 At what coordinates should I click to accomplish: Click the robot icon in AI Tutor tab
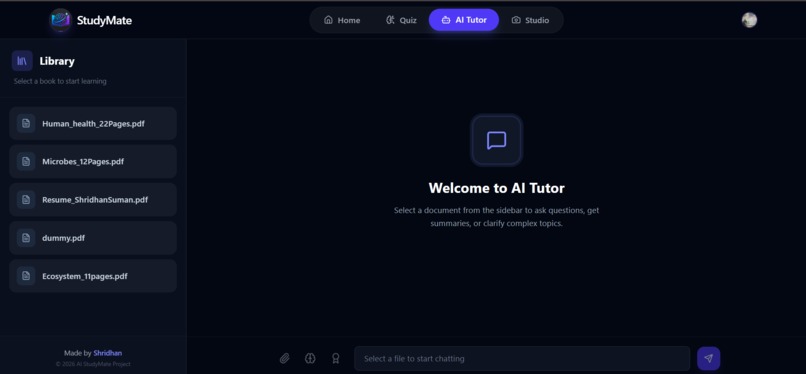[x=446, y=20]
